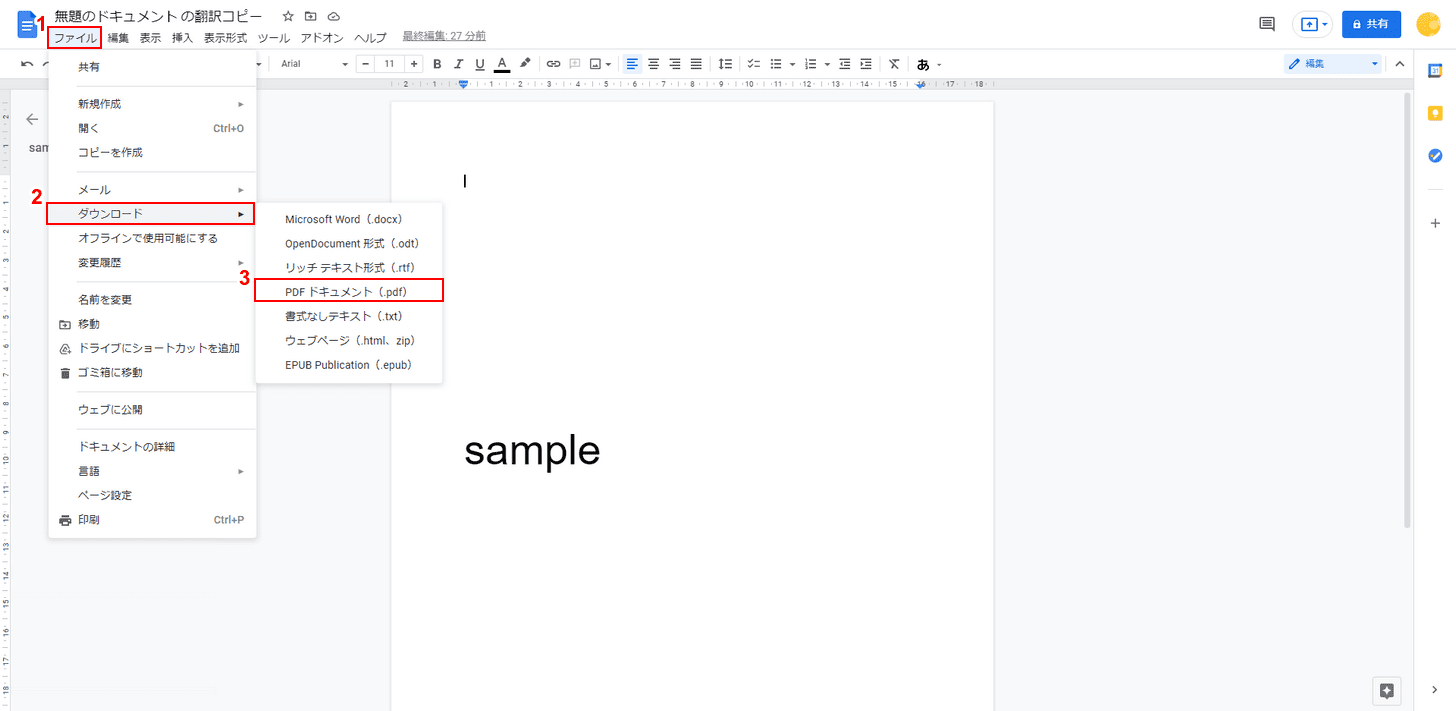Open numbered list style dropdown arrow
Image resolution: width=1456 pixels, height=711 pixels.
coord(827,64)
